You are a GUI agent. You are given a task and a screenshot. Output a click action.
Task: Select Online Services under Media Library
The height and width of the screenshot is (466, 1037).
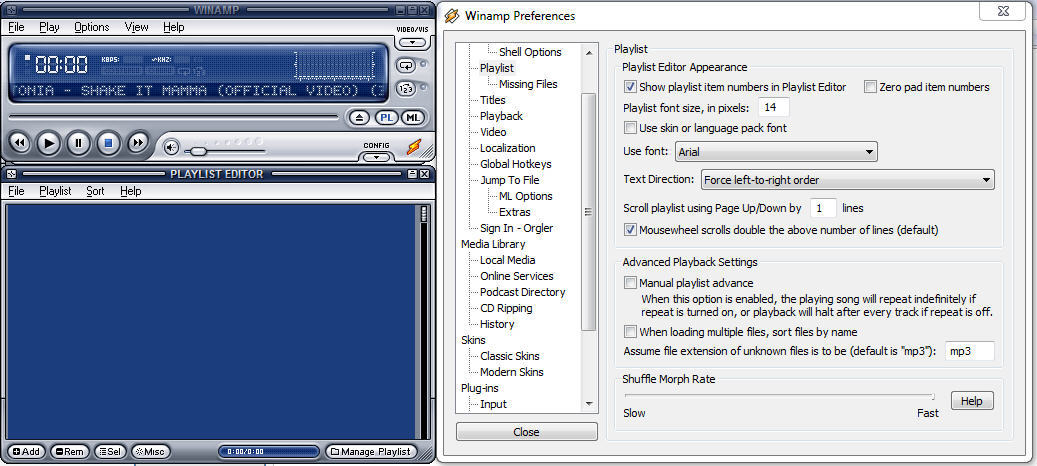click(x=517, y=276)
